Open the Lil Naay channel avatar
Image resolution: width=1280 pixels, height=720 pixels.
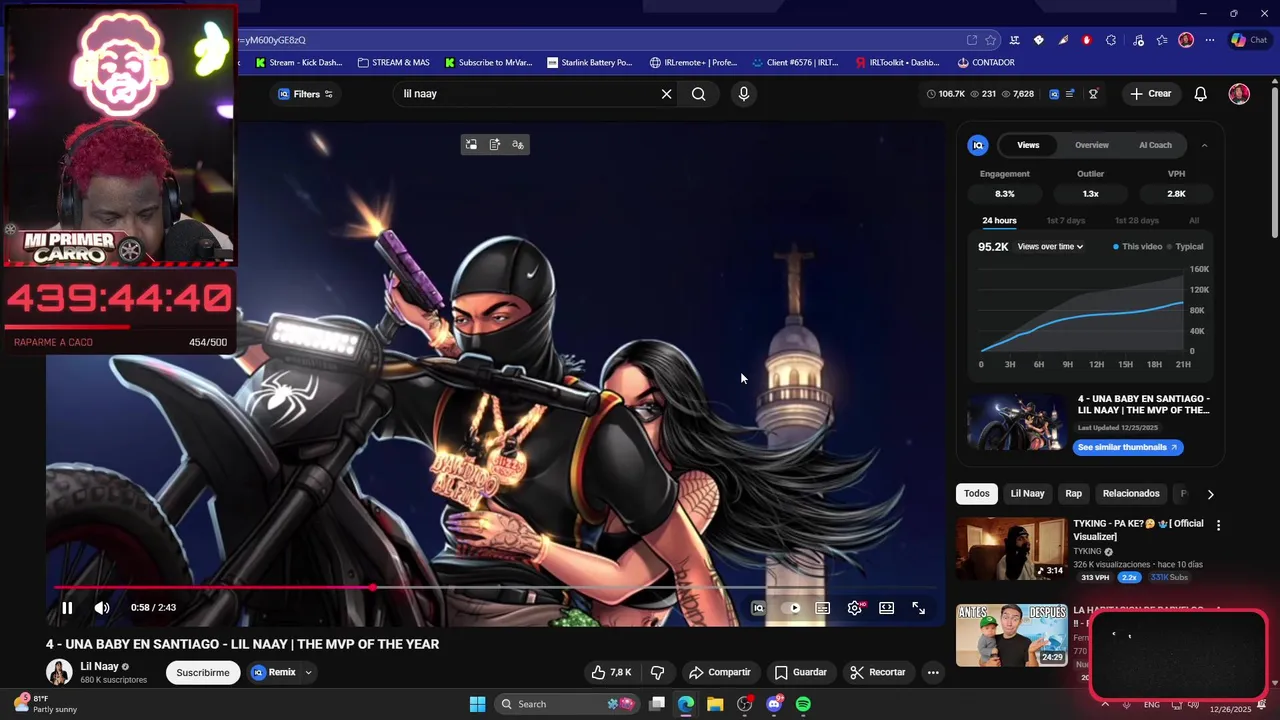[x=59, y=672]
